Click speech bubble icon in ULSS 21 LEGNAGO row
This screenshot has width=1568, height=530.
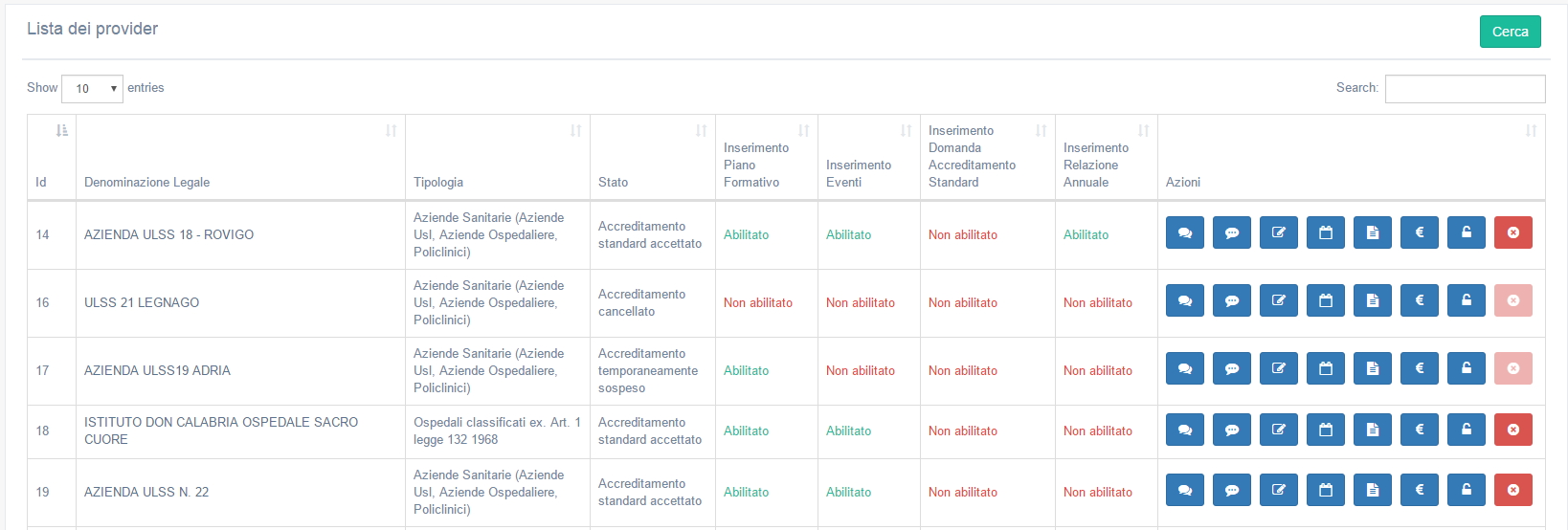pyautogui.click(x=1231, y=300)
